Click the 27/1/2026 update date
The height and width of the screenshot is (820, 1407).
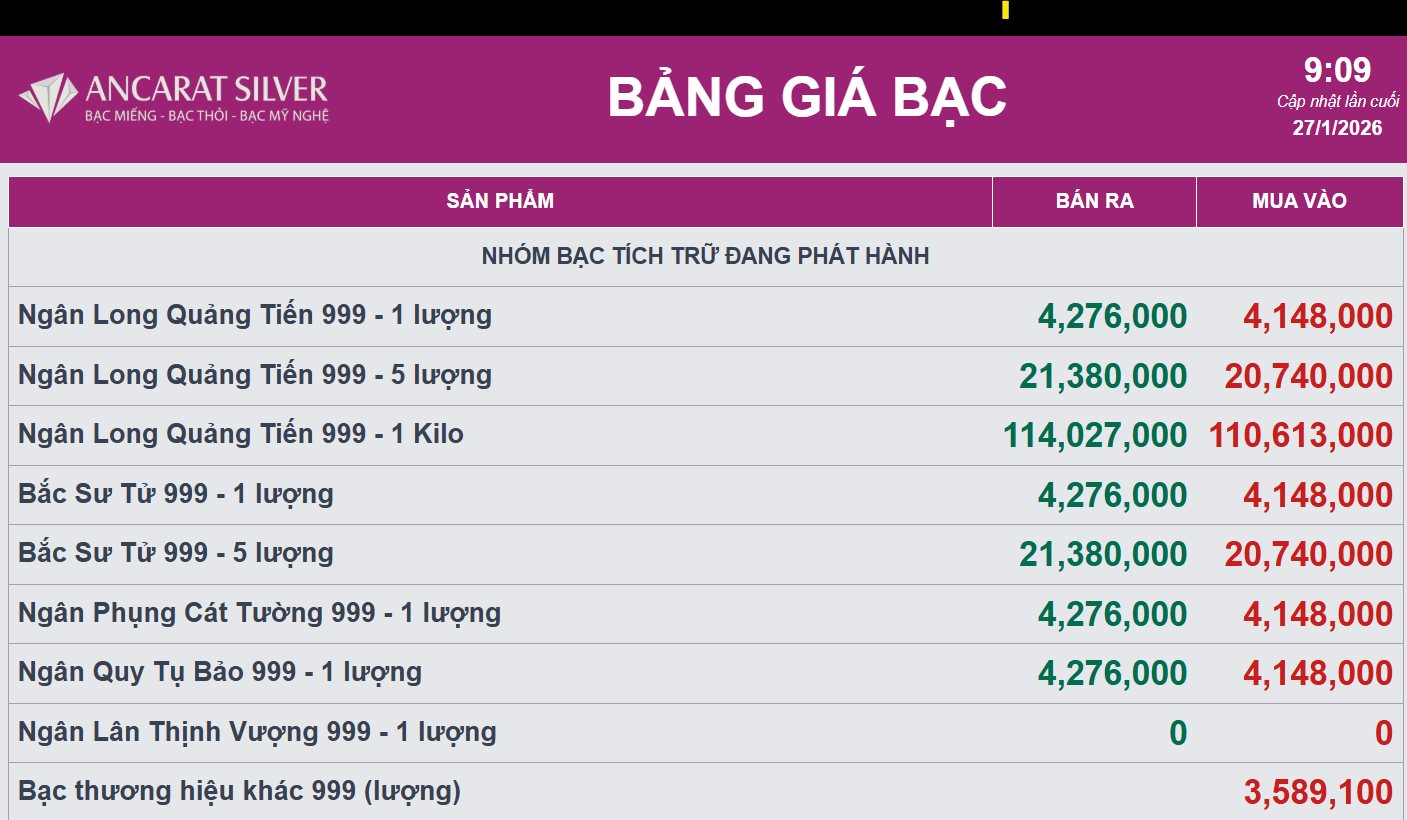[1337, 128]
